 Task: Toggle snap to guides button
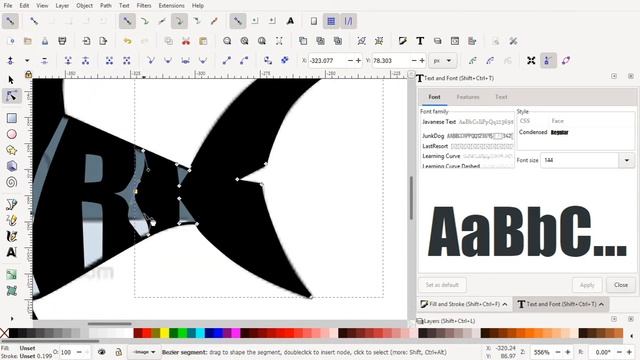coord(348,21)
